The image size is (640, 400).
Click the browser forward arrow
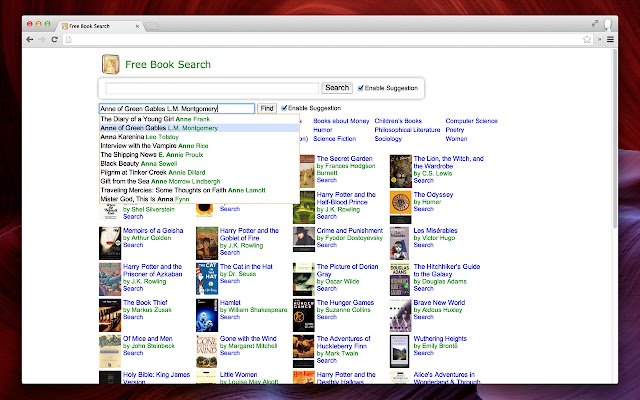tap(42, 40)
